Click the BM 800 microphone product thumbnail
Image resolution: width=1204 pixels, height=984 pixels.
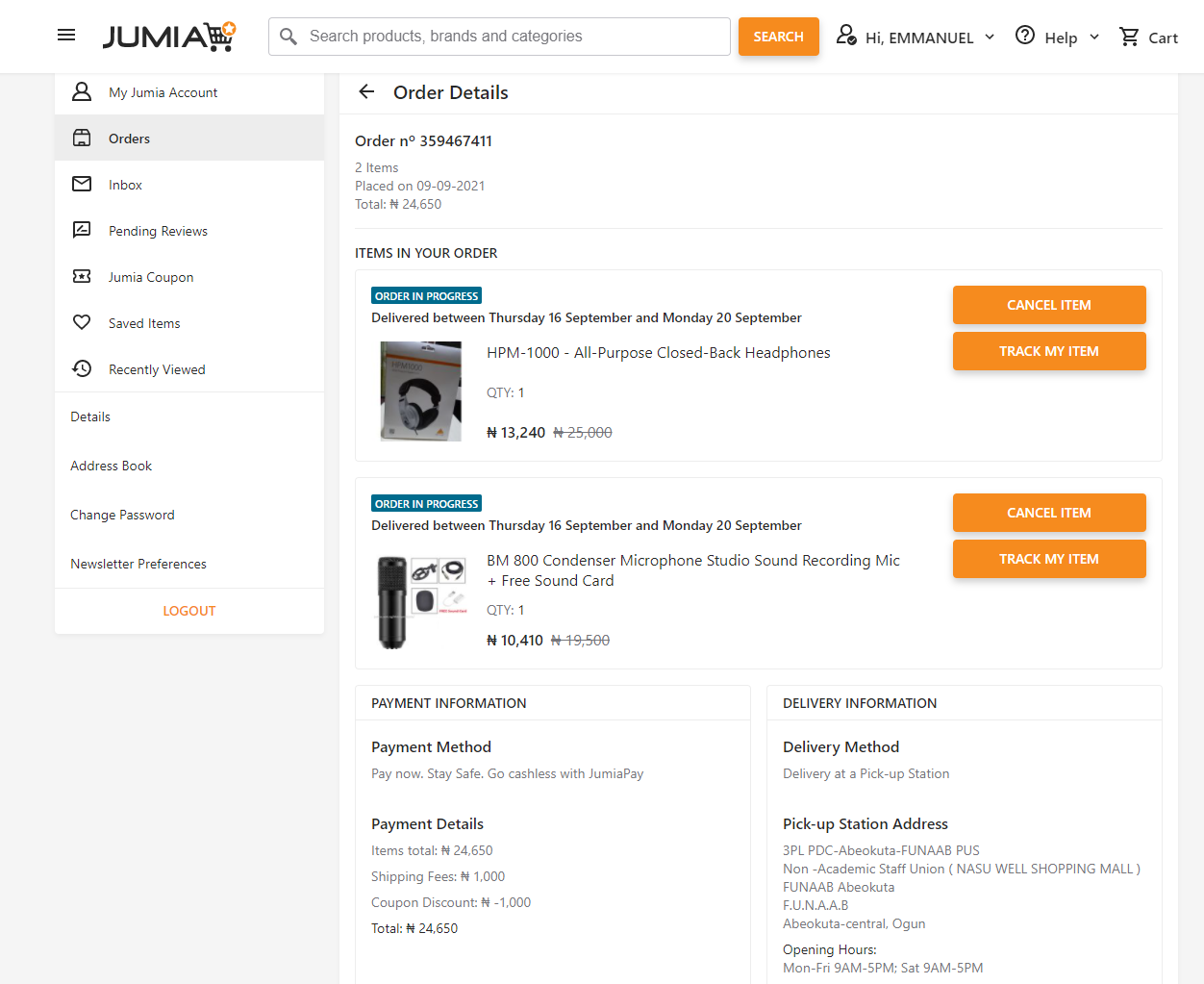tap(421, 602)
